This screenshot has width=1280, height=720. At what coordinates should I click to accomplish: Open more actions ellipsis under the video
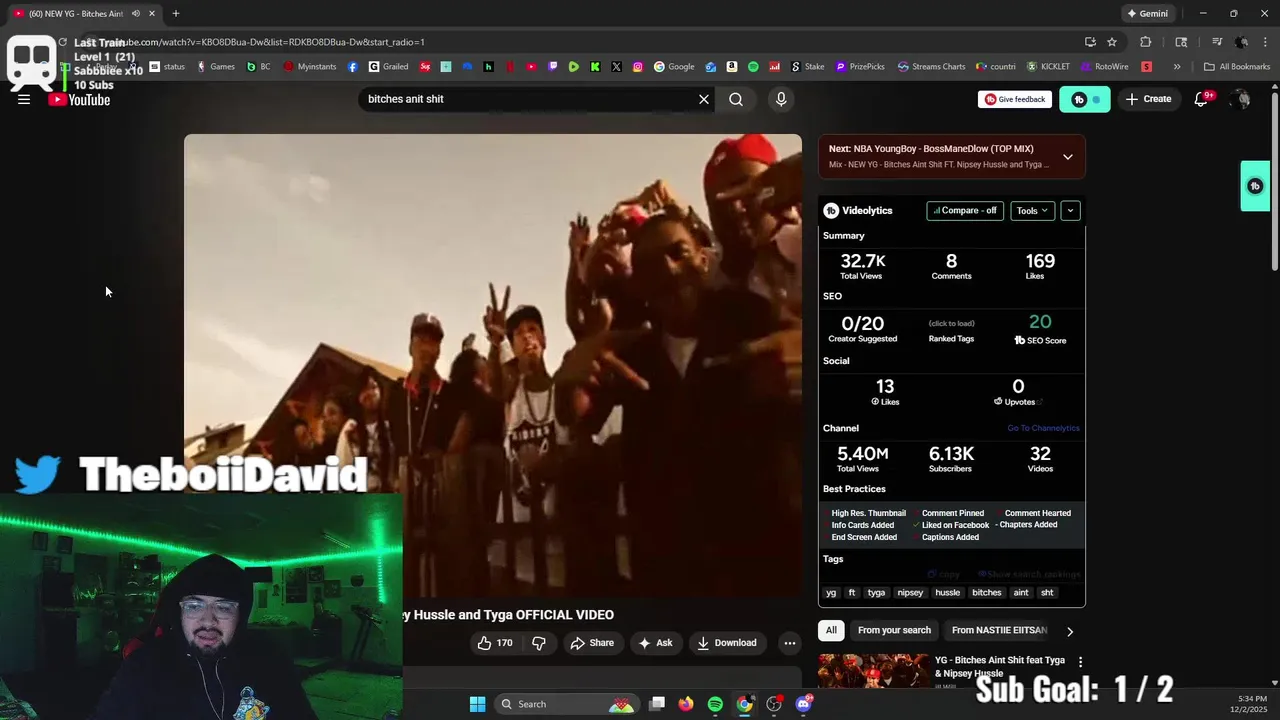[790, 643]
